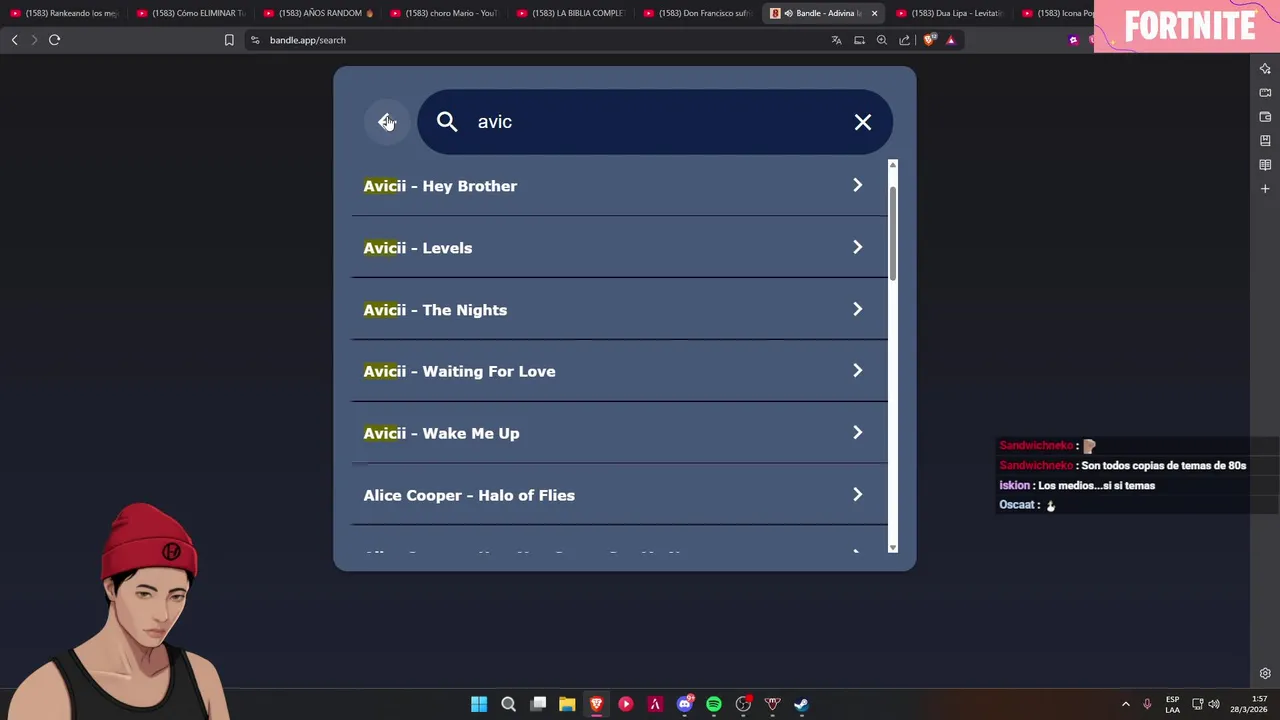The image size is (1280, 720).
Task: Open Brave Wallet icon in sidebar
Action: tap(1265, 117)
